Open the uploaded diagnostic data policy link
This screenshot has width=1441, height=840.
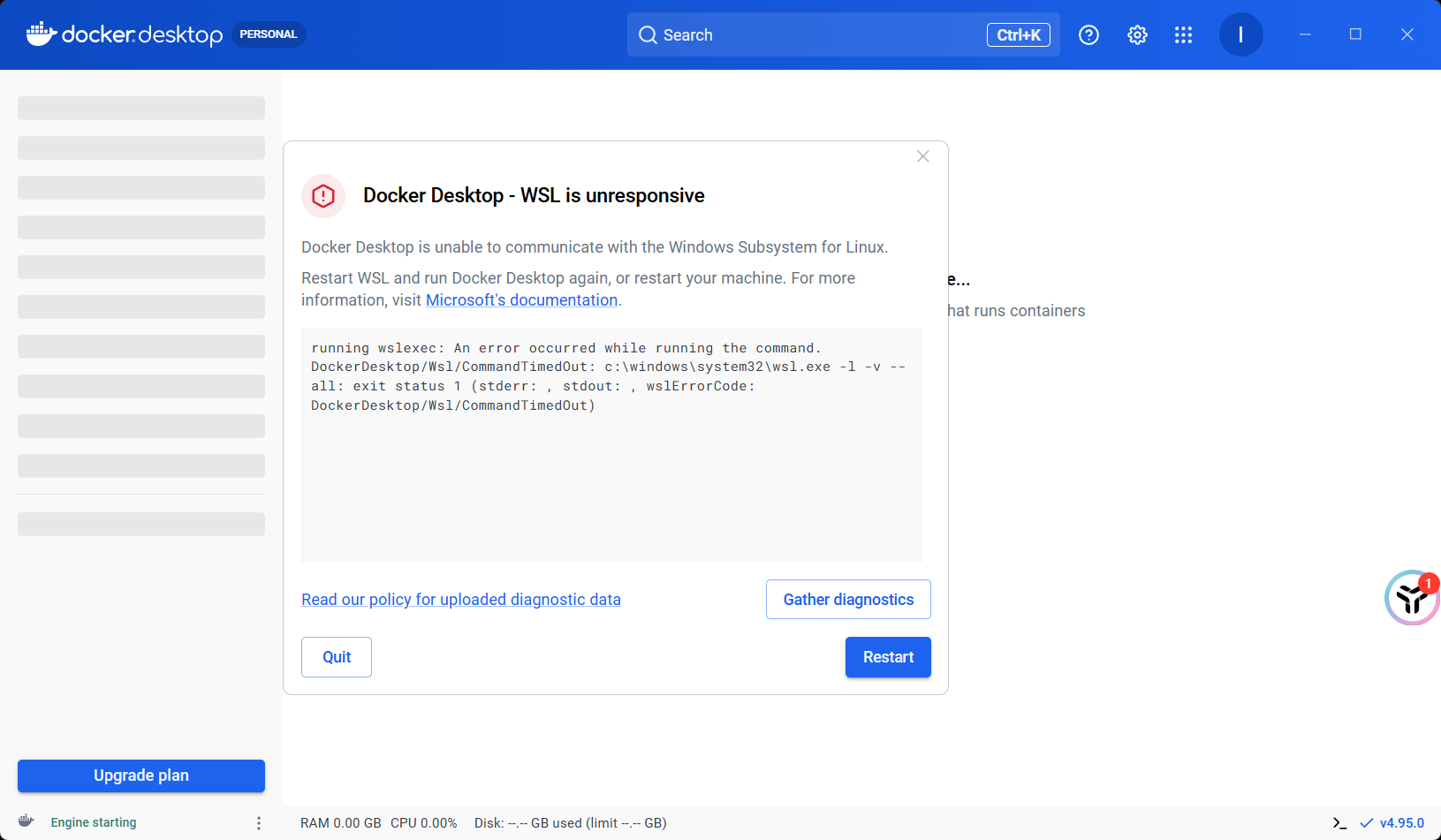(x=461, y=600)
